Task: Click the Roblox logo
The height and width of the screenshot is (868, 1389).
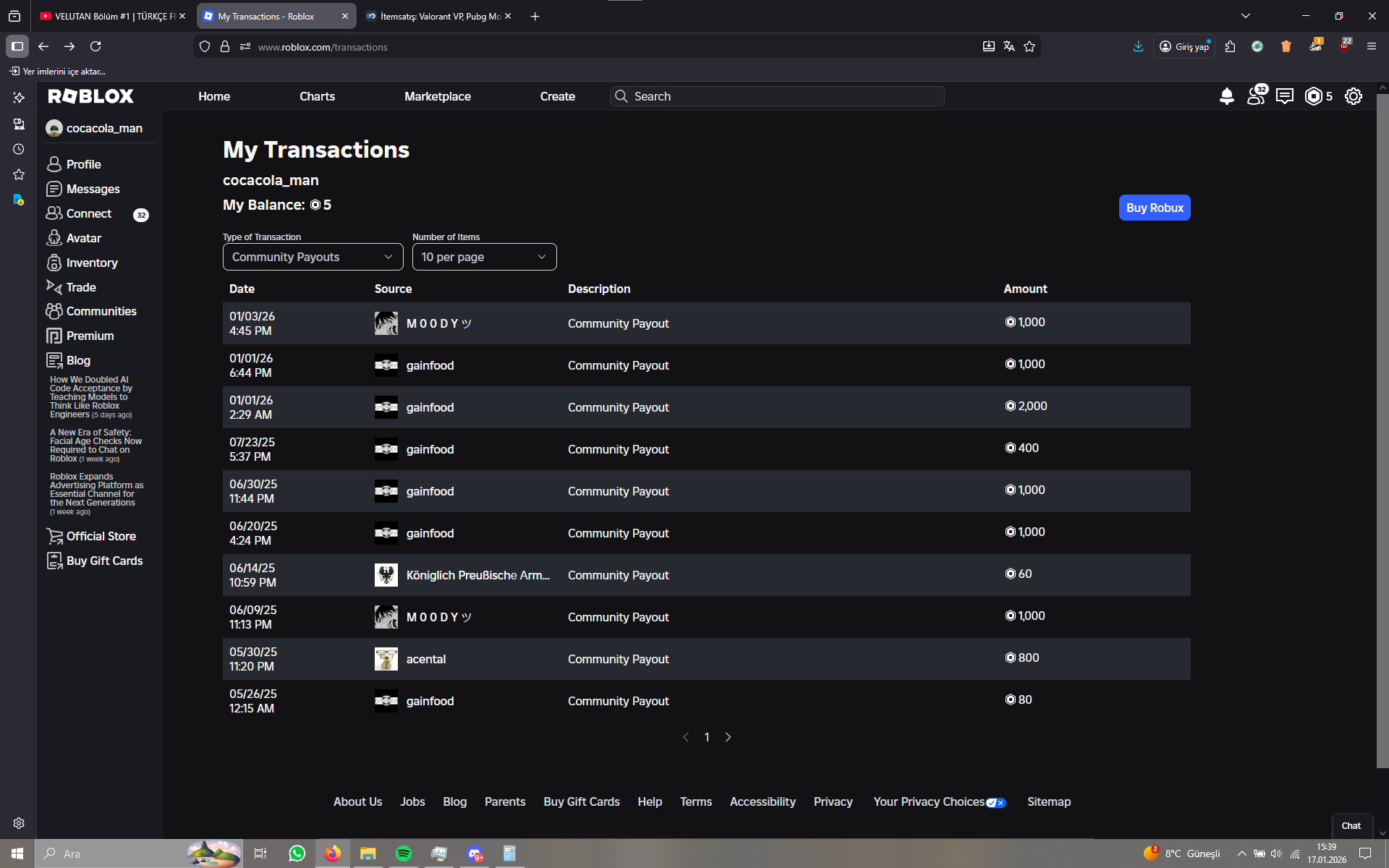Action: (x=91, y=96)
